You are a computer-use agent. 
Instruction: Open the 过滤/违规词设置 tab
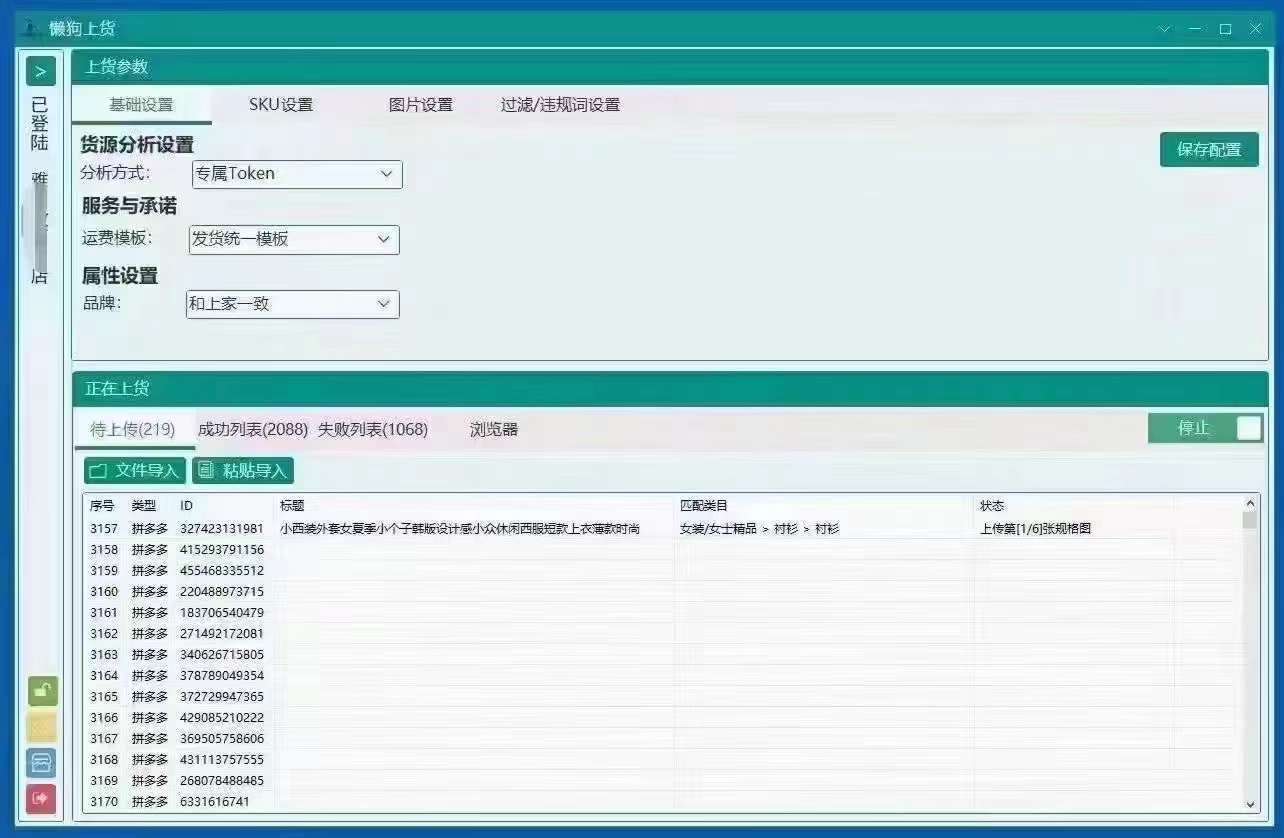click(x=561, y=105)
